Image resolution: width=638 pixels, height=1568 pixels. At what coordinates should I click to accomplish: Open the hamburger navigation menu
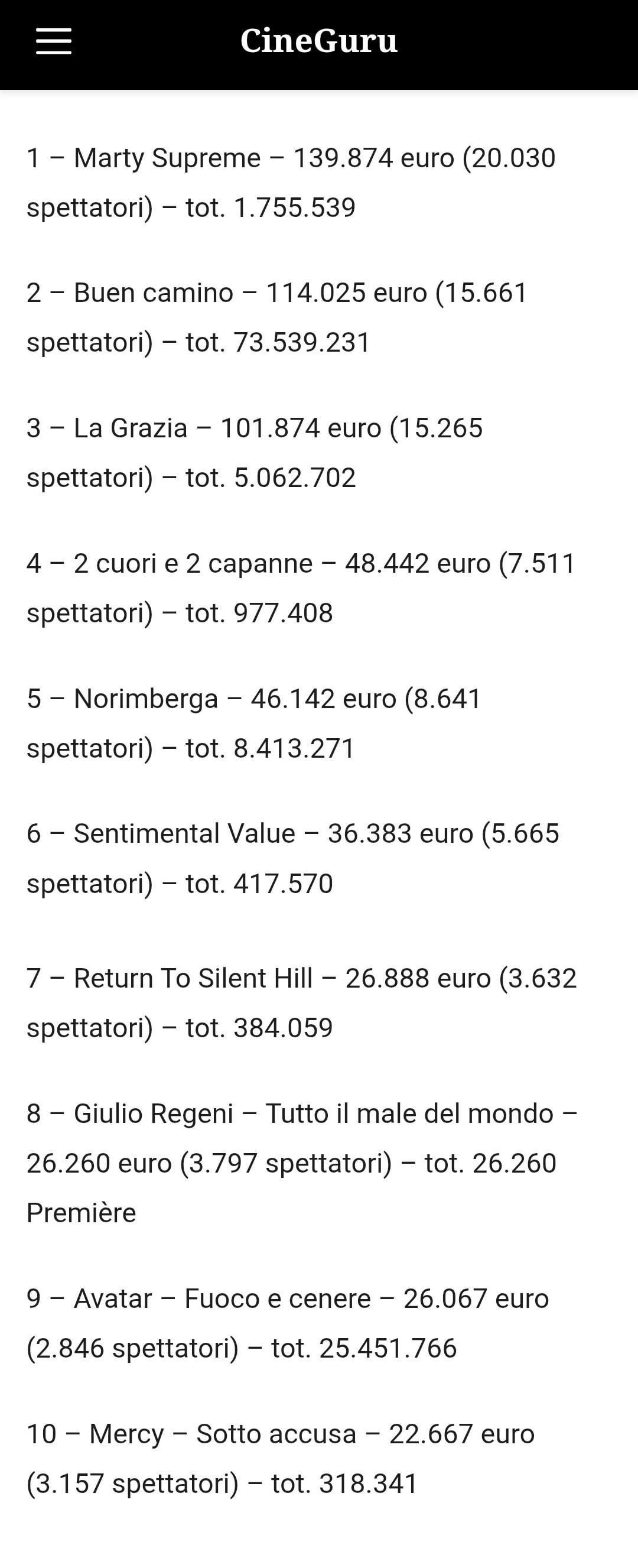pos(54,41)
